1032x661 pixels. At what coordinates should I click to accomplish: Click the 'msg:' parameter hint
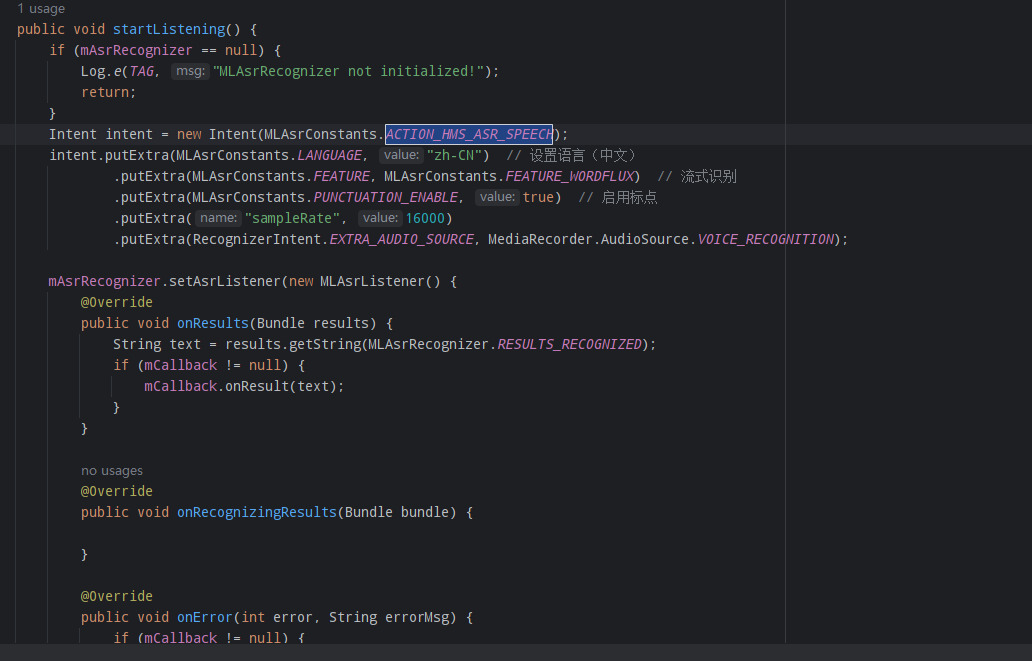190,71
